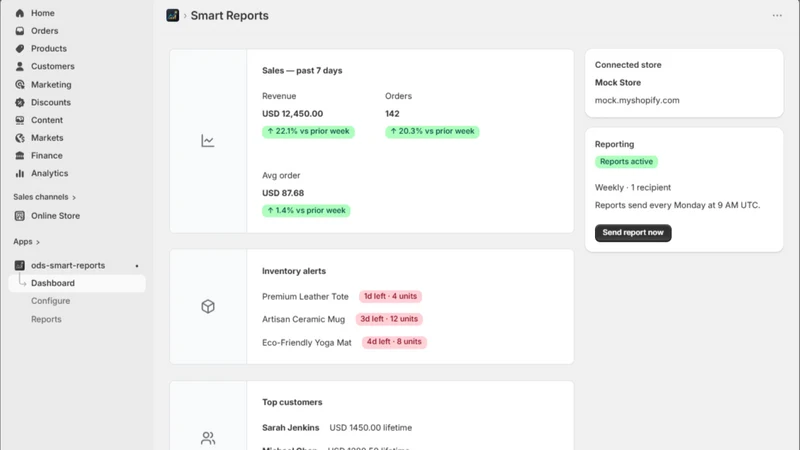Click the 142 orders value
Screen dimensions: 800x450
pos(392,114)
